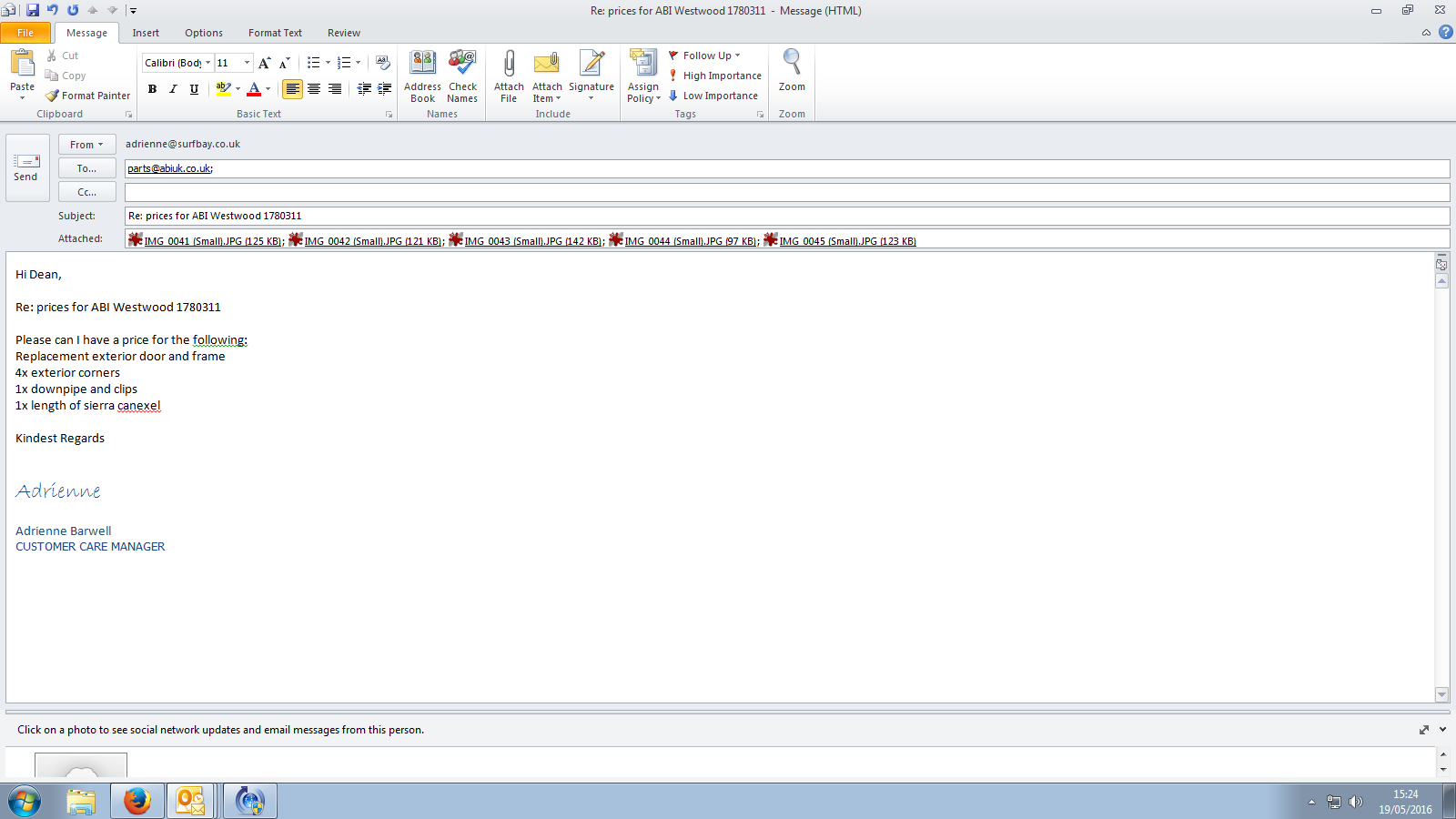Grow the font size
This screenshot has height=819, width=1456.
264,63
